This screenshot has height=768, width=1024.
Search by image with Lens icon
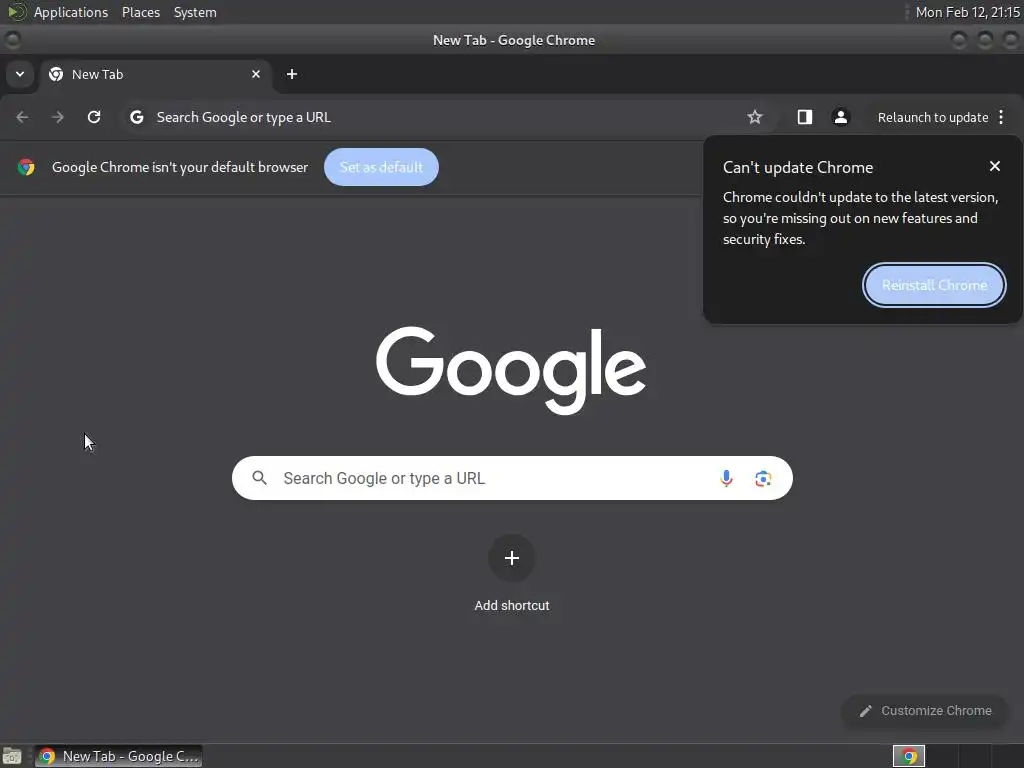click(763, 479)
